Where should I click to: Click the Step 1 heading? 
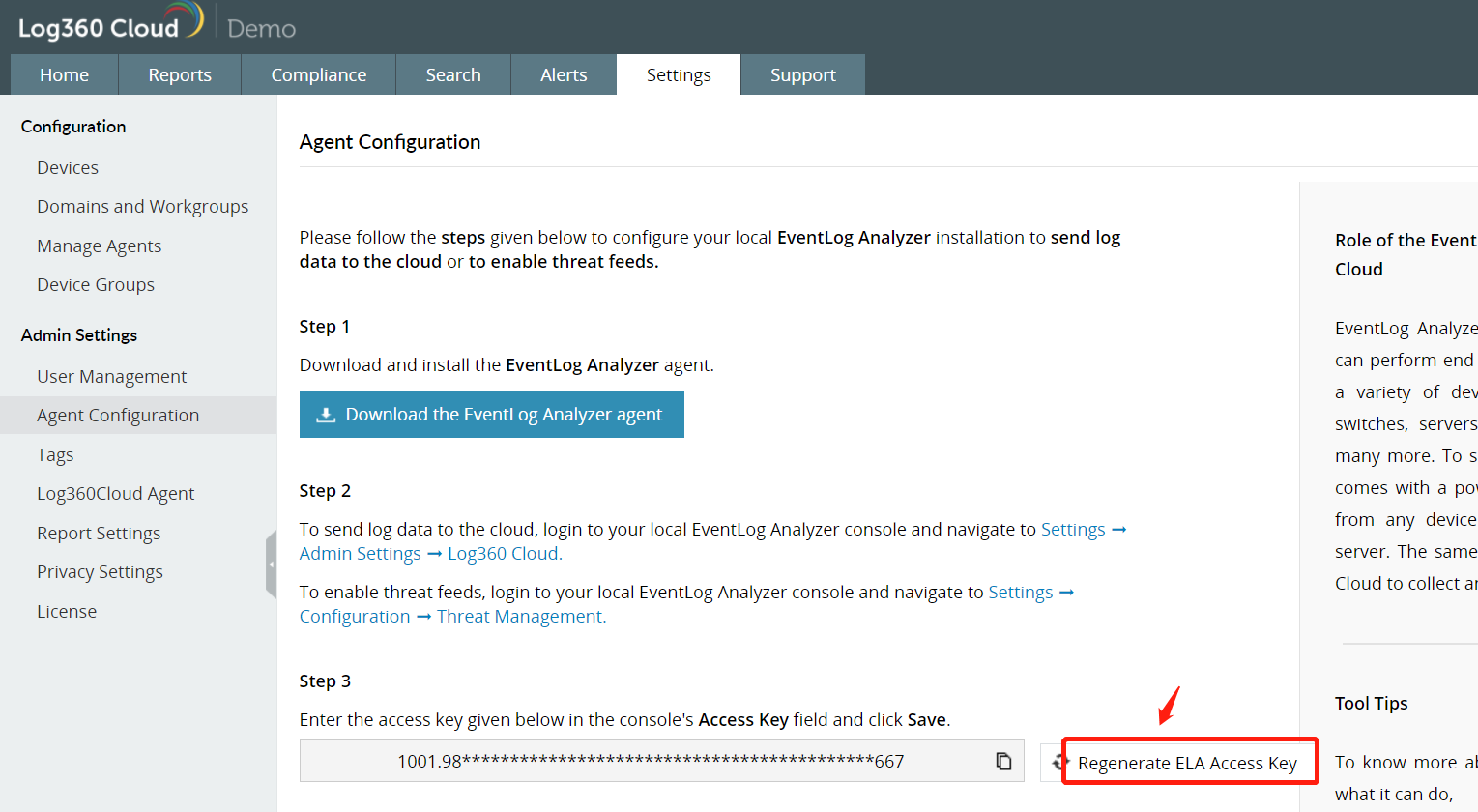(325, 326)
